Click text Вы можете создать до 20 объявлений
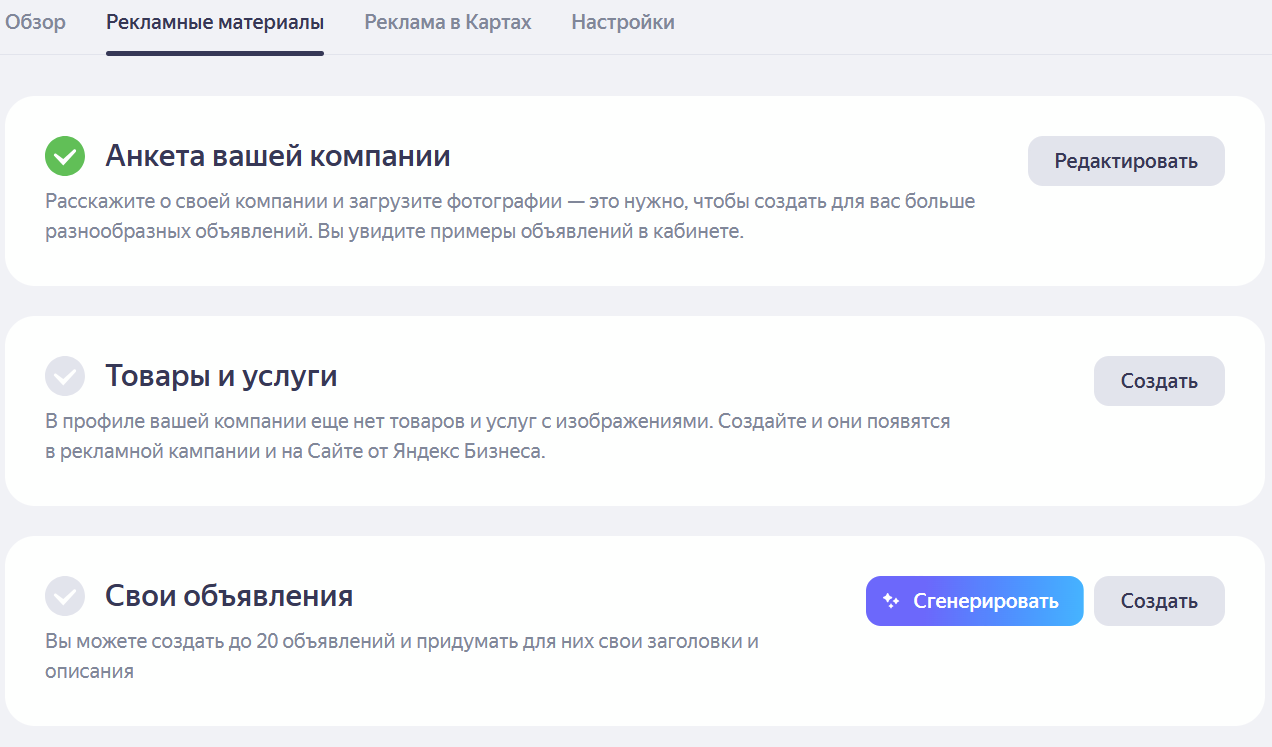1272x747 pixels. (402, 656)
